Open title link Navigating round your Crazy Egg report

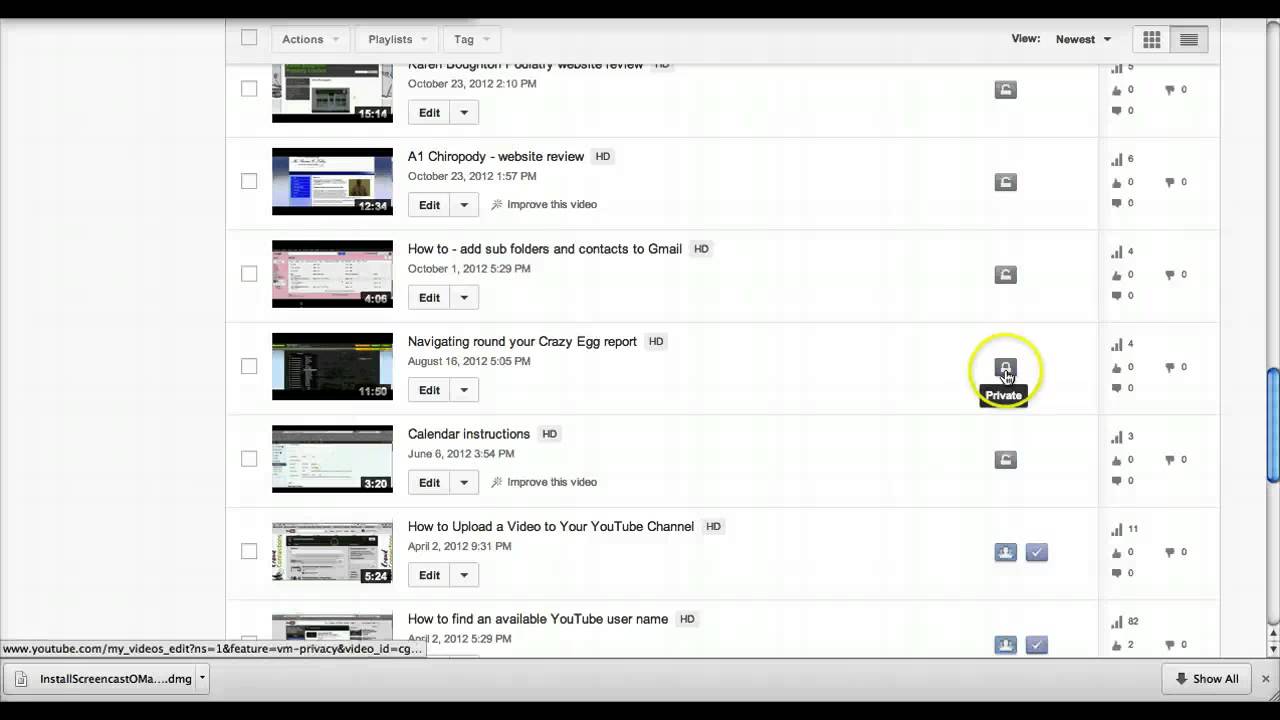point(522,341)
